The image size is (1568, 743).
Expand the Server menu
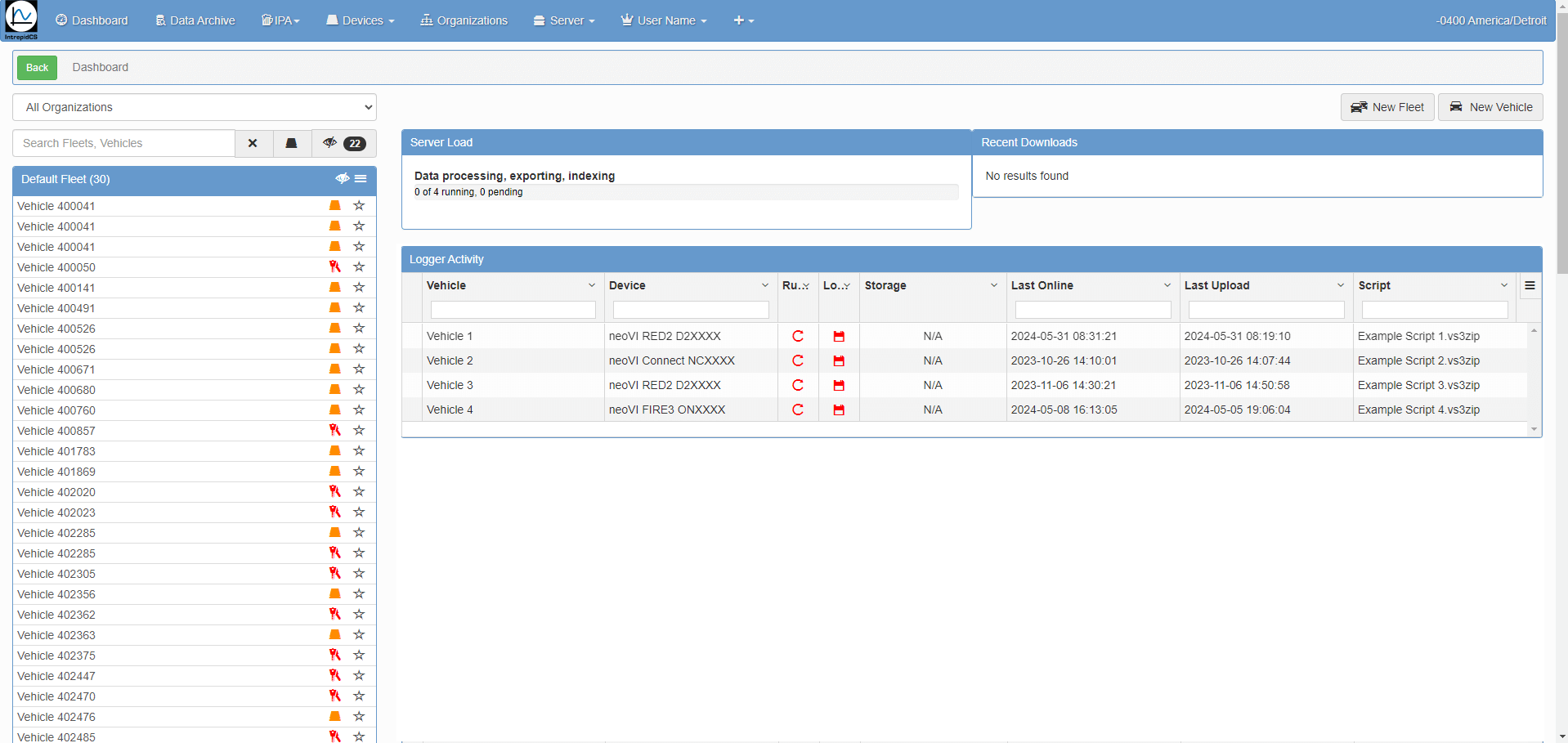[x=564, y=20]
